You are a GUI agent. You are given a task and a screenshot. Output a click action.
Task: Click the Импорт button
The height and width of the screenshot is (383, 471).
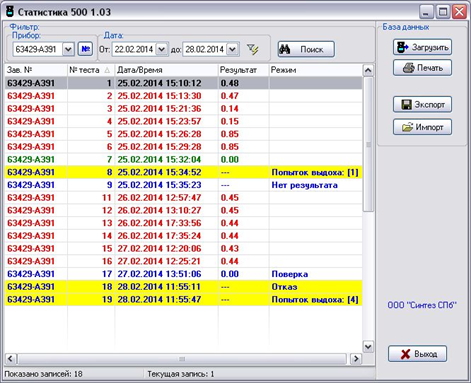[422, 127]
